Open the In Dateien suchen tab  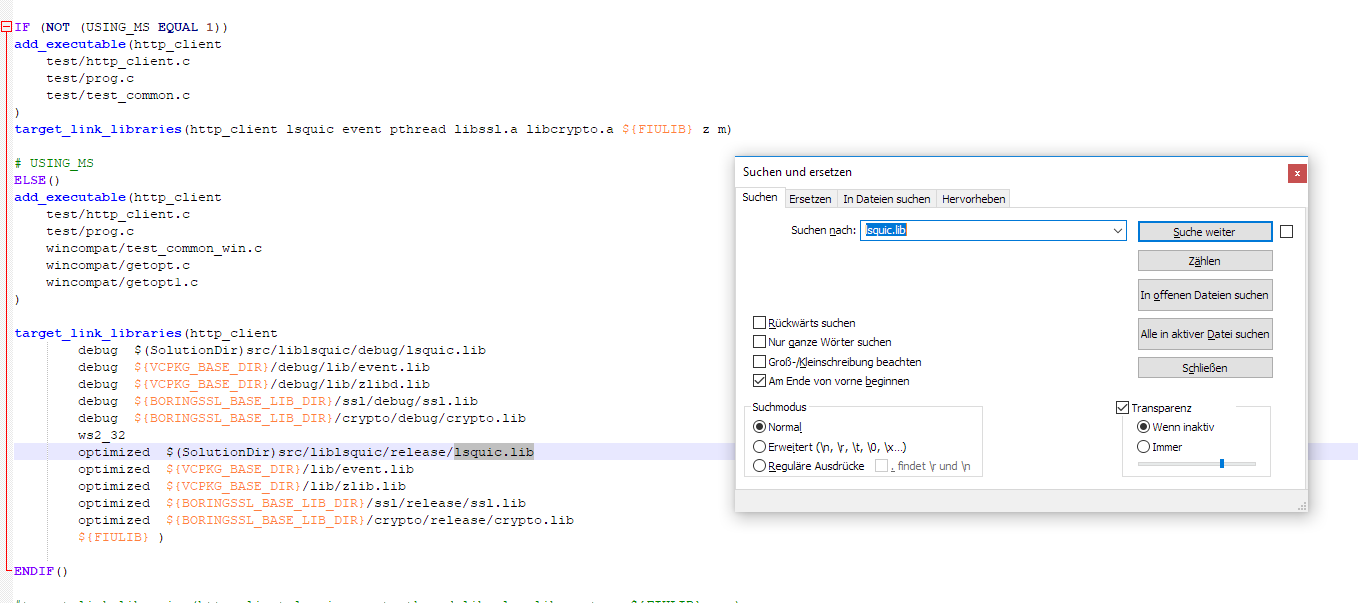pos(885,197)
